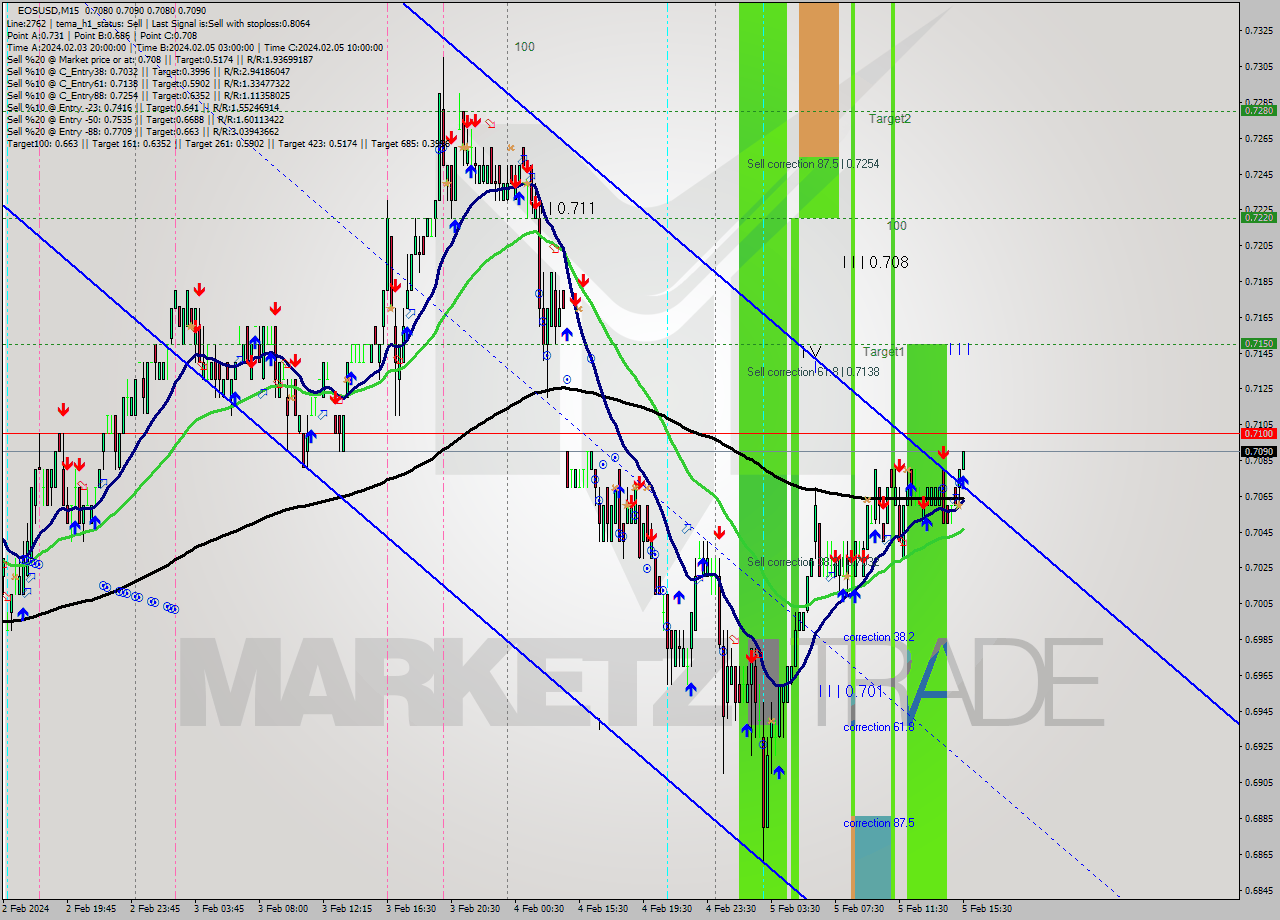This screenshot has height=920, width=1280.
Task: Select 'Sell correction 61.8 | 0.7138' label
Action: pyautogui.click(x=813, y=371)
